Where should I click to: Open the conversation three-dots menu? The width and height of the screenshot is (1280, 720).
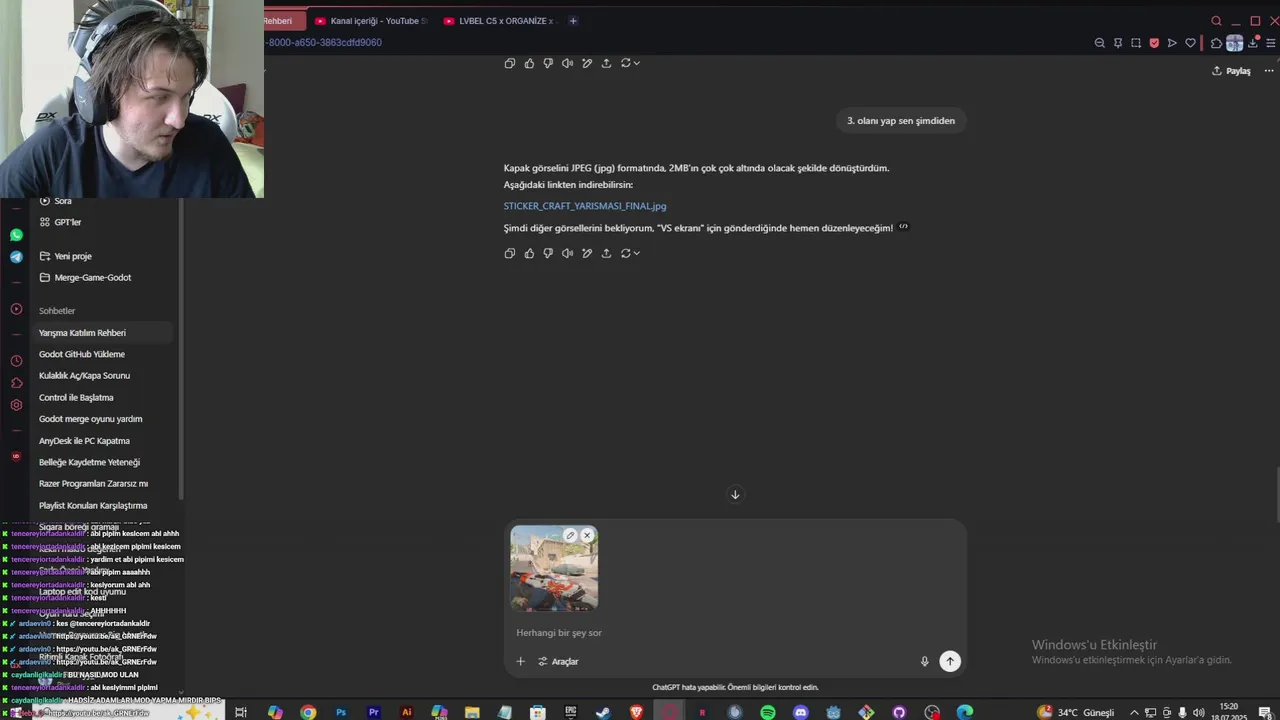(x=1269, y=71)
